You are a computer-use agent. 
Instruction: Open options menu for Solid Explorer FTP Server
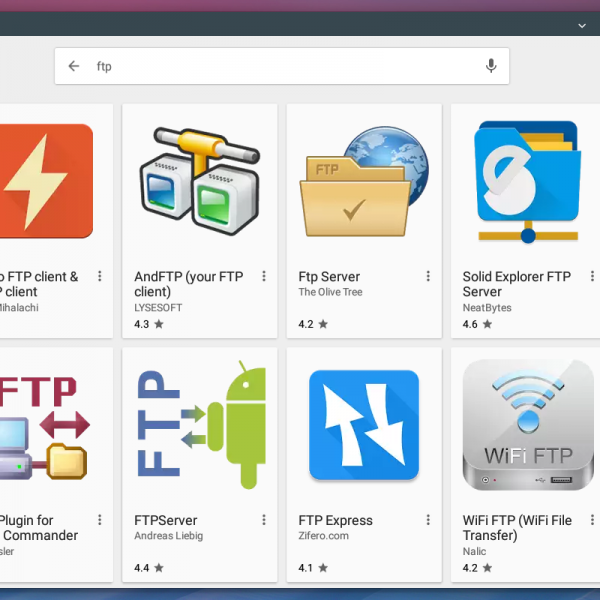click(592, 276)
